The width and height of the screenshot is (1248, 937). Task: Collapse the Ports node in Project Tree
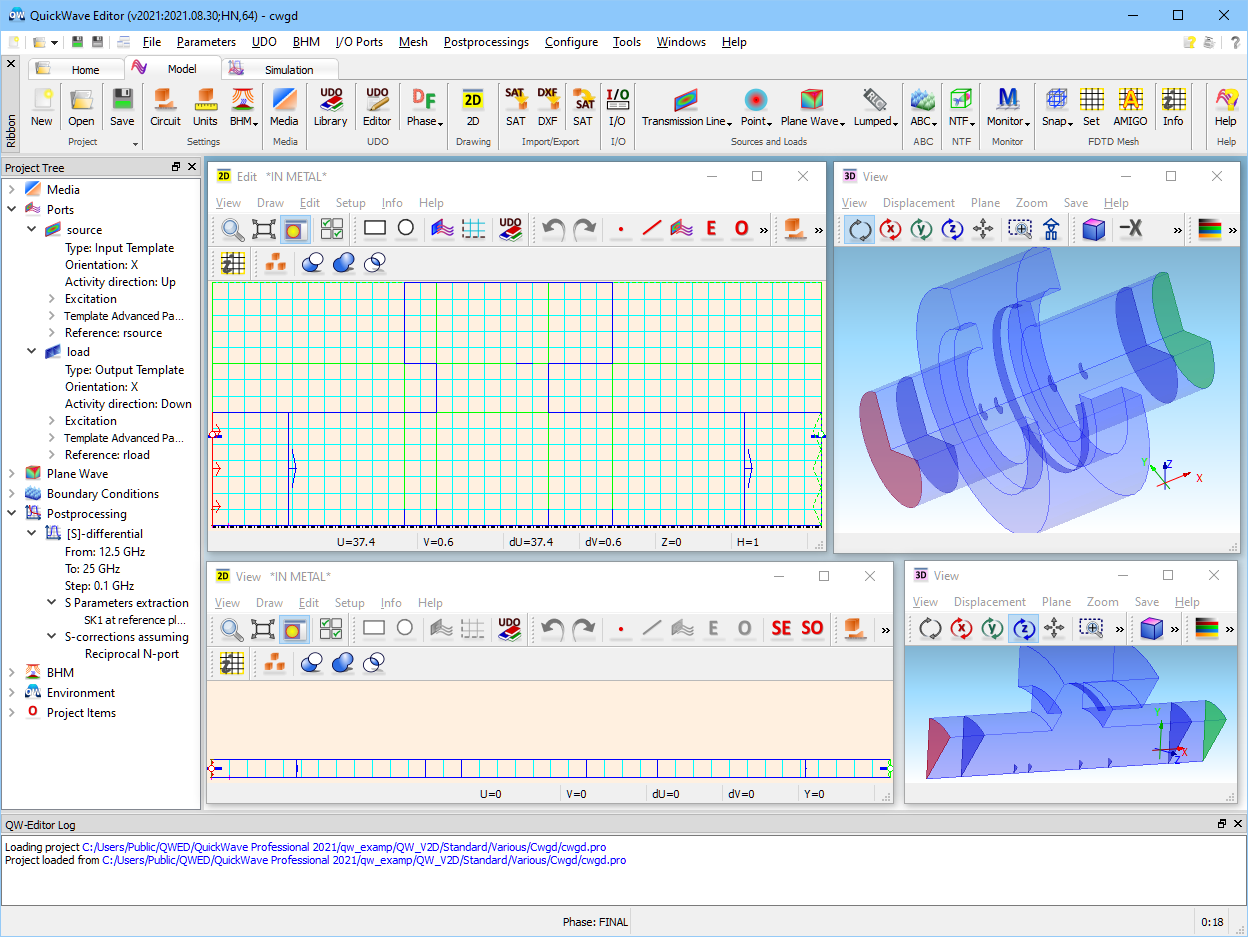coord(12,209)
